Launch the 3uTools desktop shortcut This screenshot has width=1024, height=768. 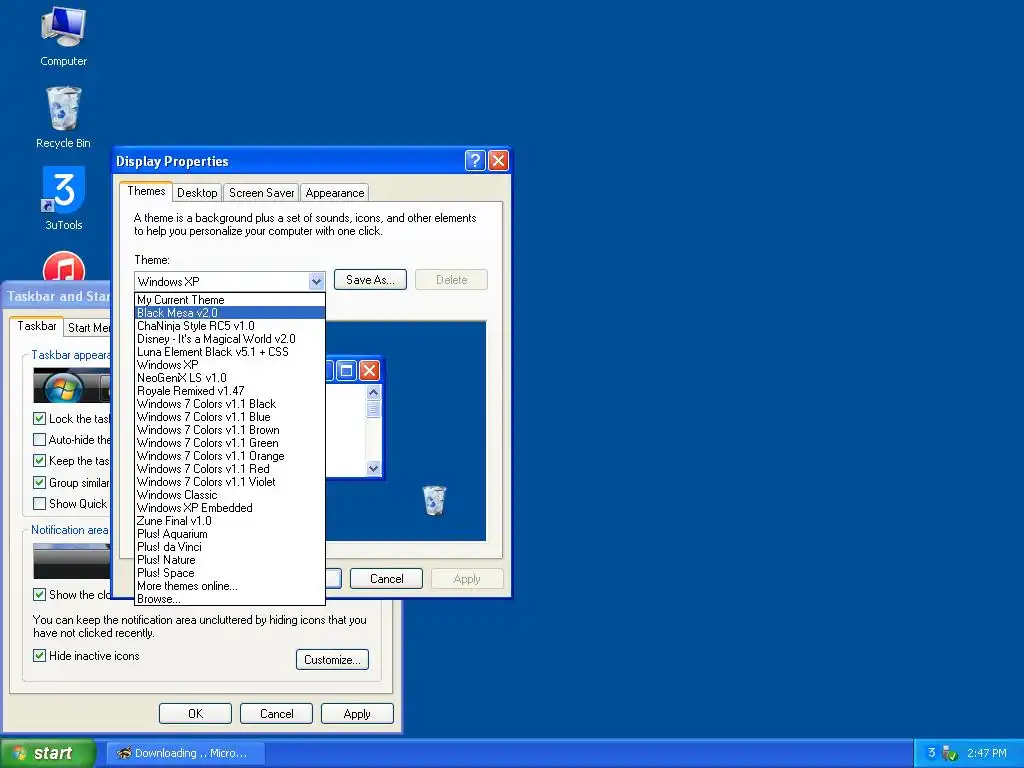[x=63, y=199]
